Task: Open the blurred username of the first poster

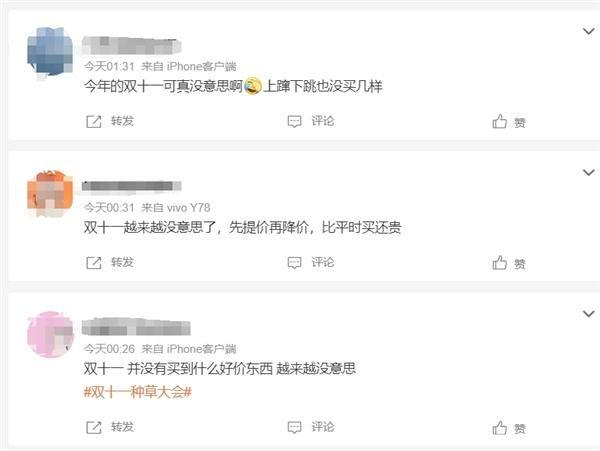Action: tap(131, 45)
